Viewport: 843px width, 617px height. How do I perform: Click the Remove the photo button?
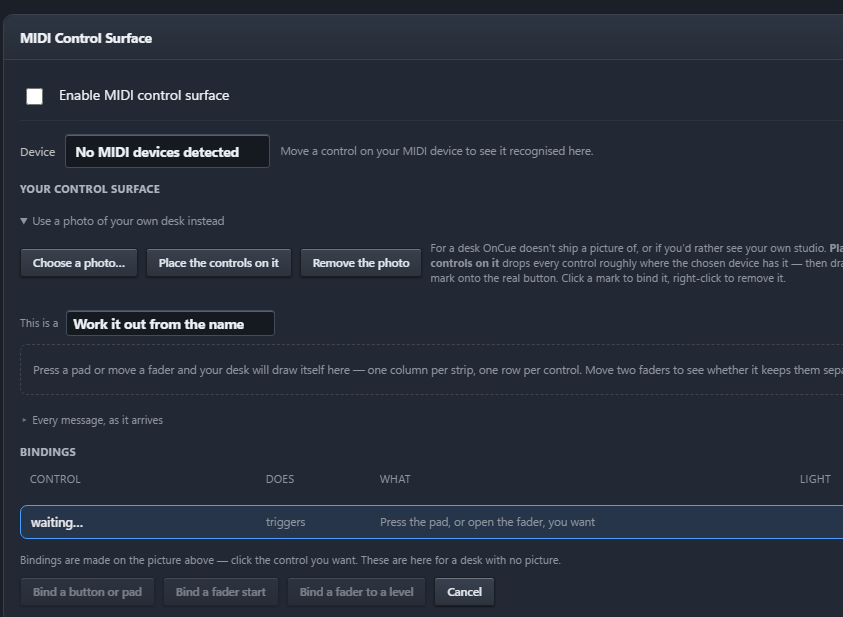(361, 263)
